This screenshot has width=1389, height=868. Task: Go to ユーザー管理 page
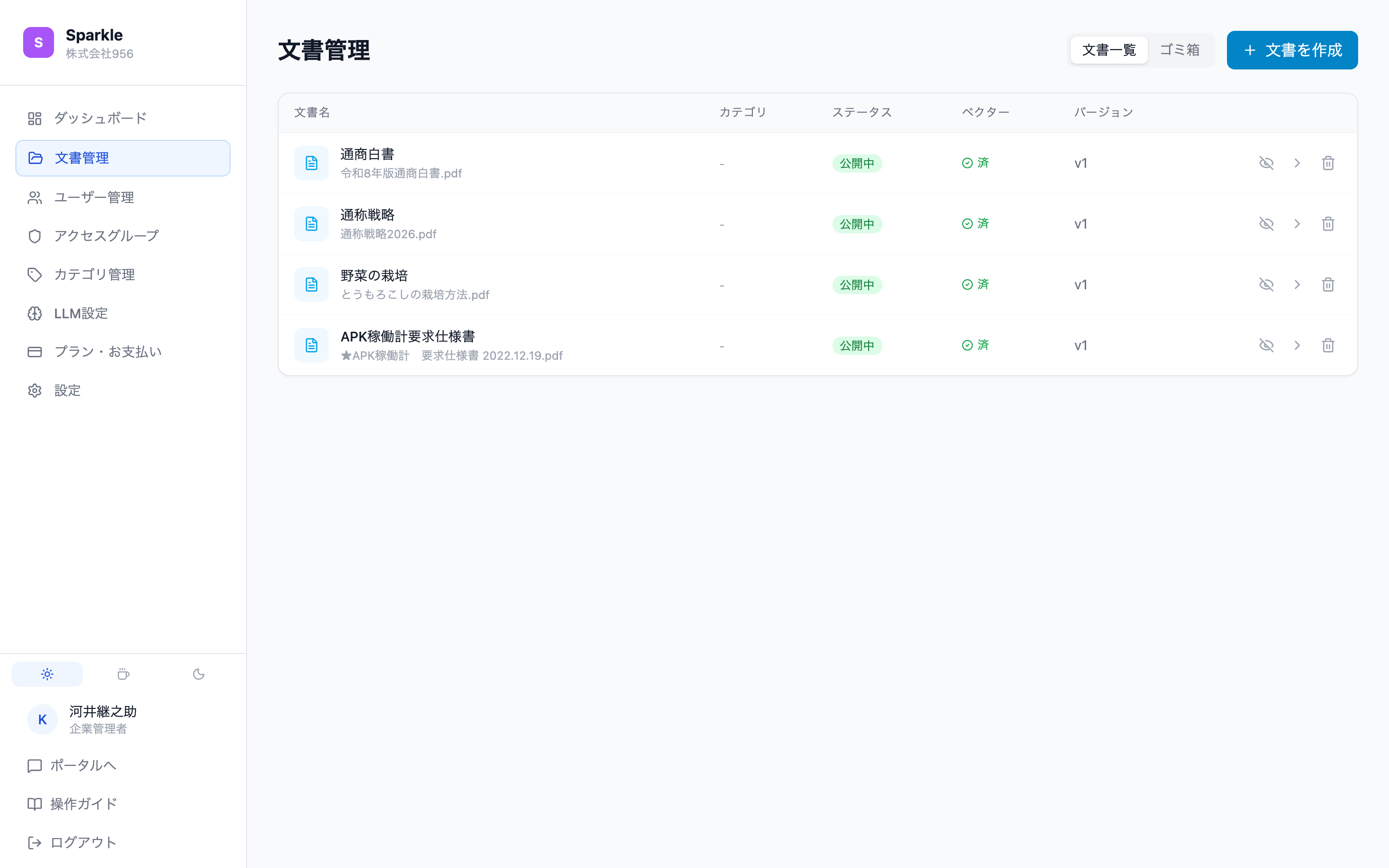pos(123,198)
